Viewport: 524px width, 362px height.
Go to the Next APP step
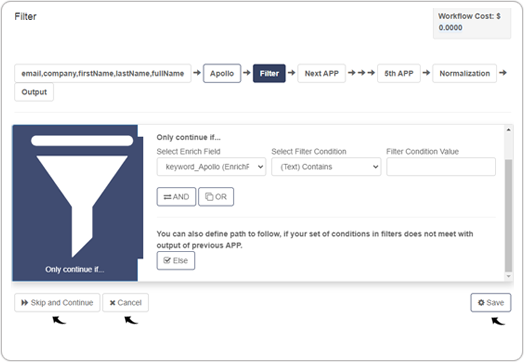tap(321, 74)
